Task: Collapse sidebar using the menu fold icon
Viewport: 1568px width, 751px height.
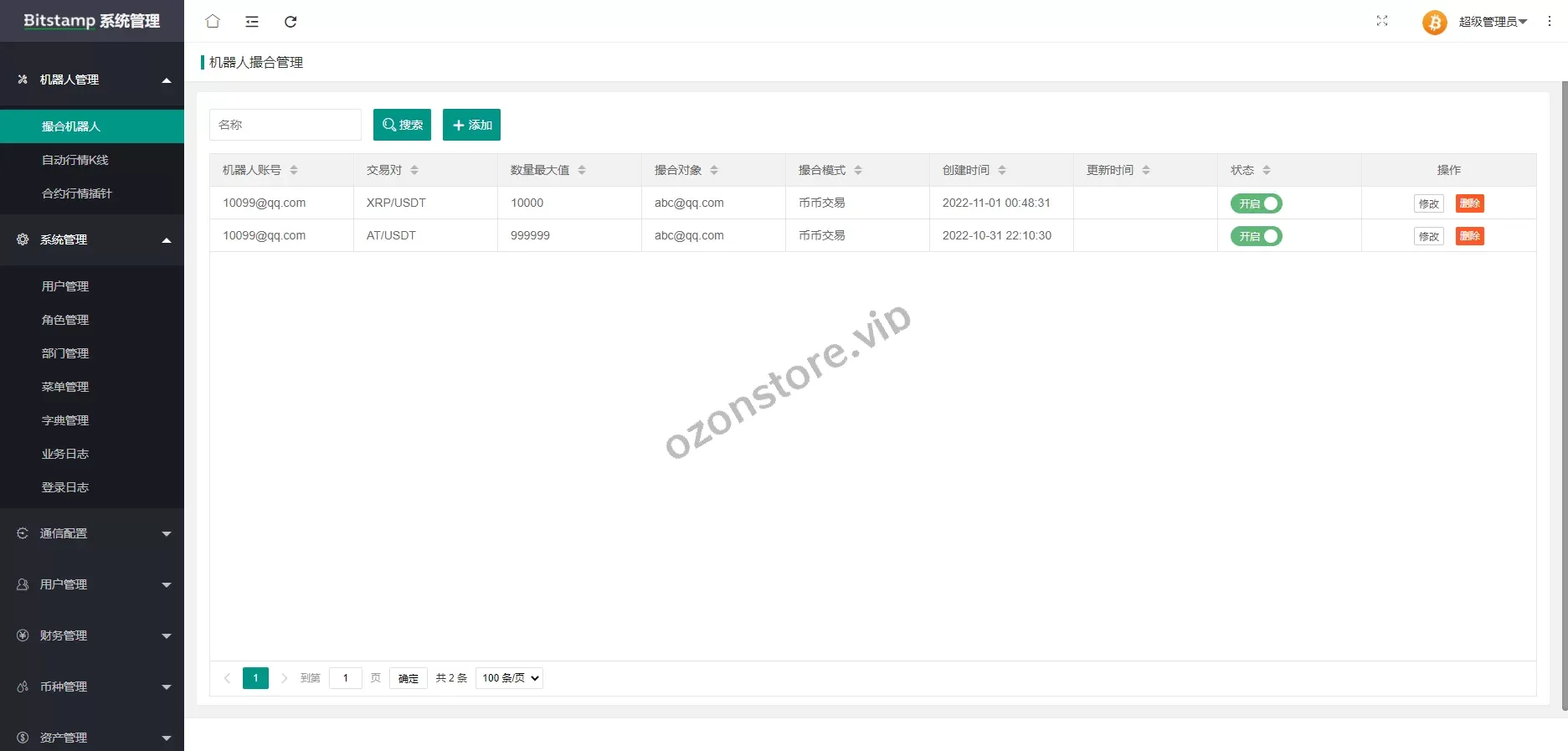Action: (x=252, y=22)
